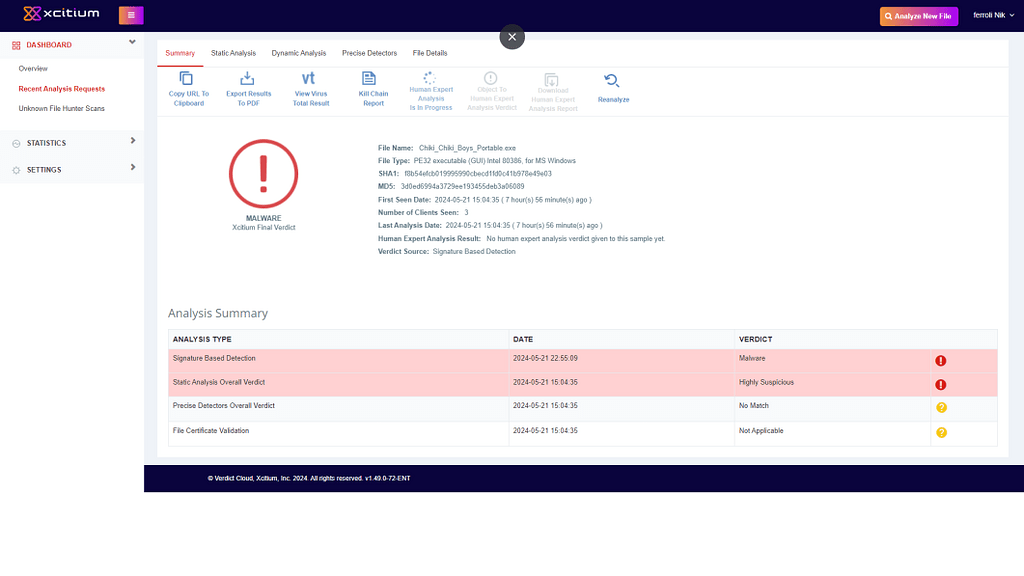Trigger the Reanalyze icon
1024x576 pixels.
[613, 79]
